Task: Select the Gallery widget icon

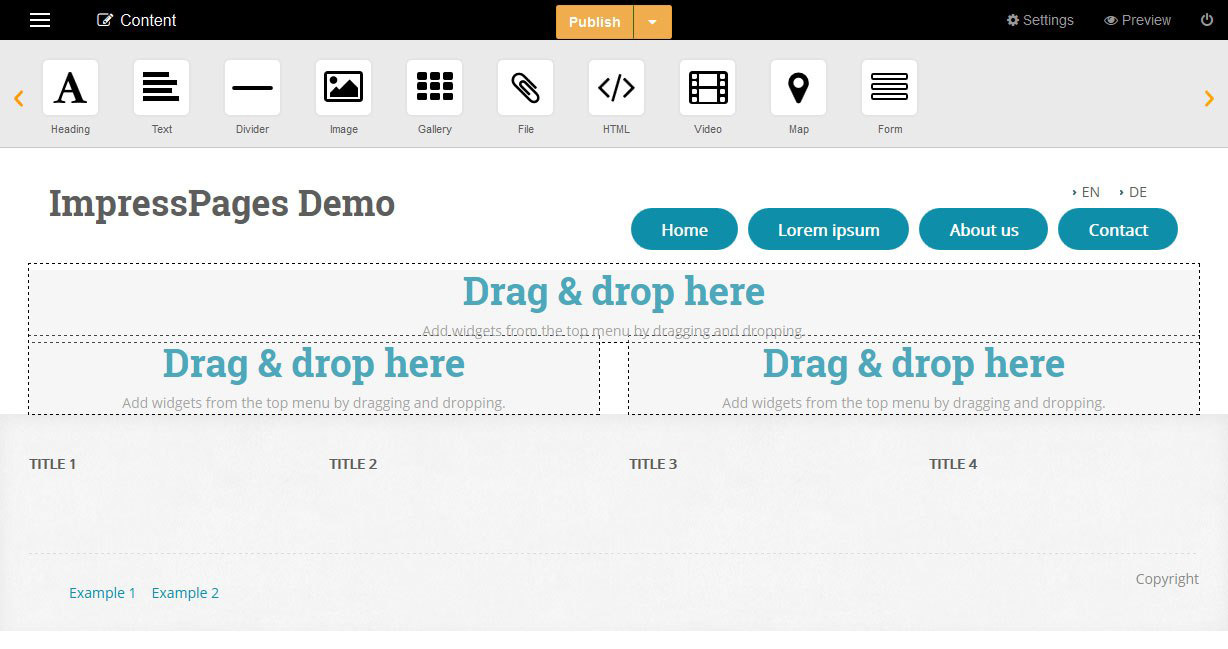Action: (434, 88)
